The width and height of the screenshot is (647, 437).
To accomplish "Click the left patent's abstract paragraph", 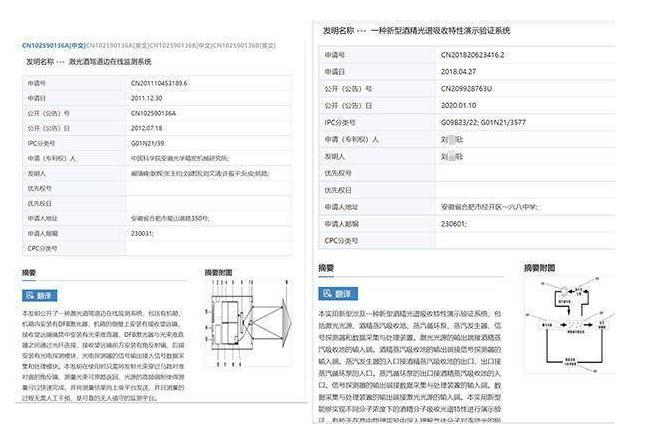I will coord(103,355).
